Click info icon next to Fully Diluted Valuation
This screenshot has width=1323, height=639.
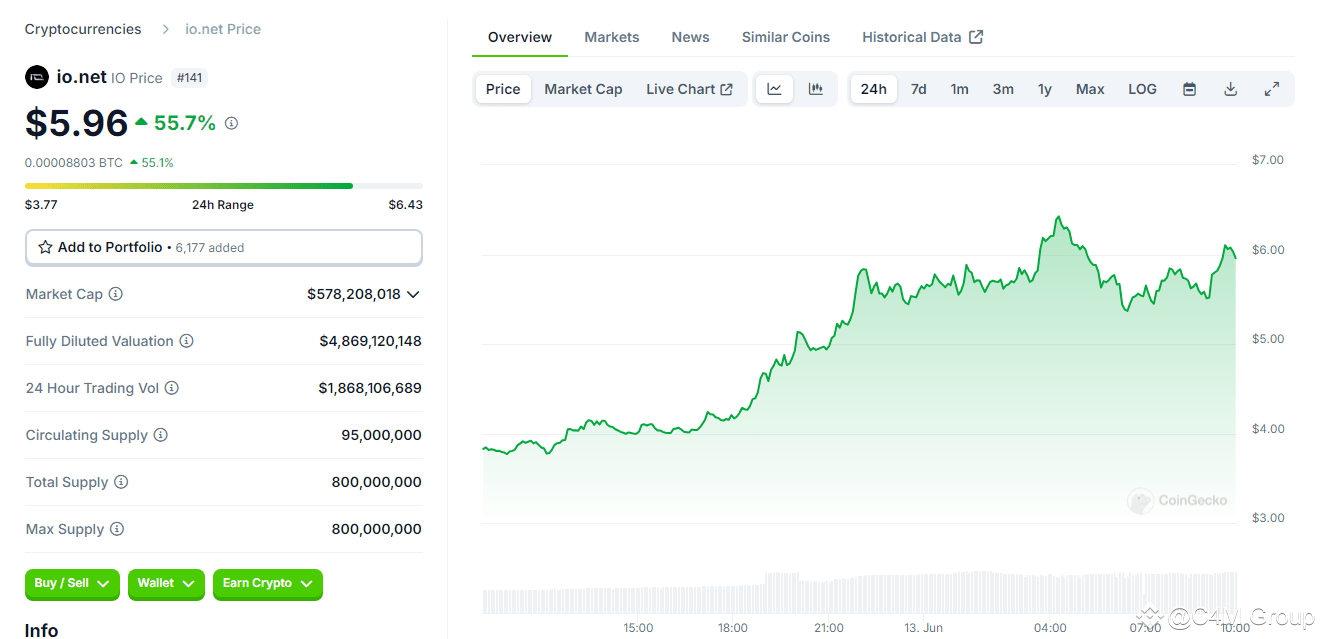[187, 341]
